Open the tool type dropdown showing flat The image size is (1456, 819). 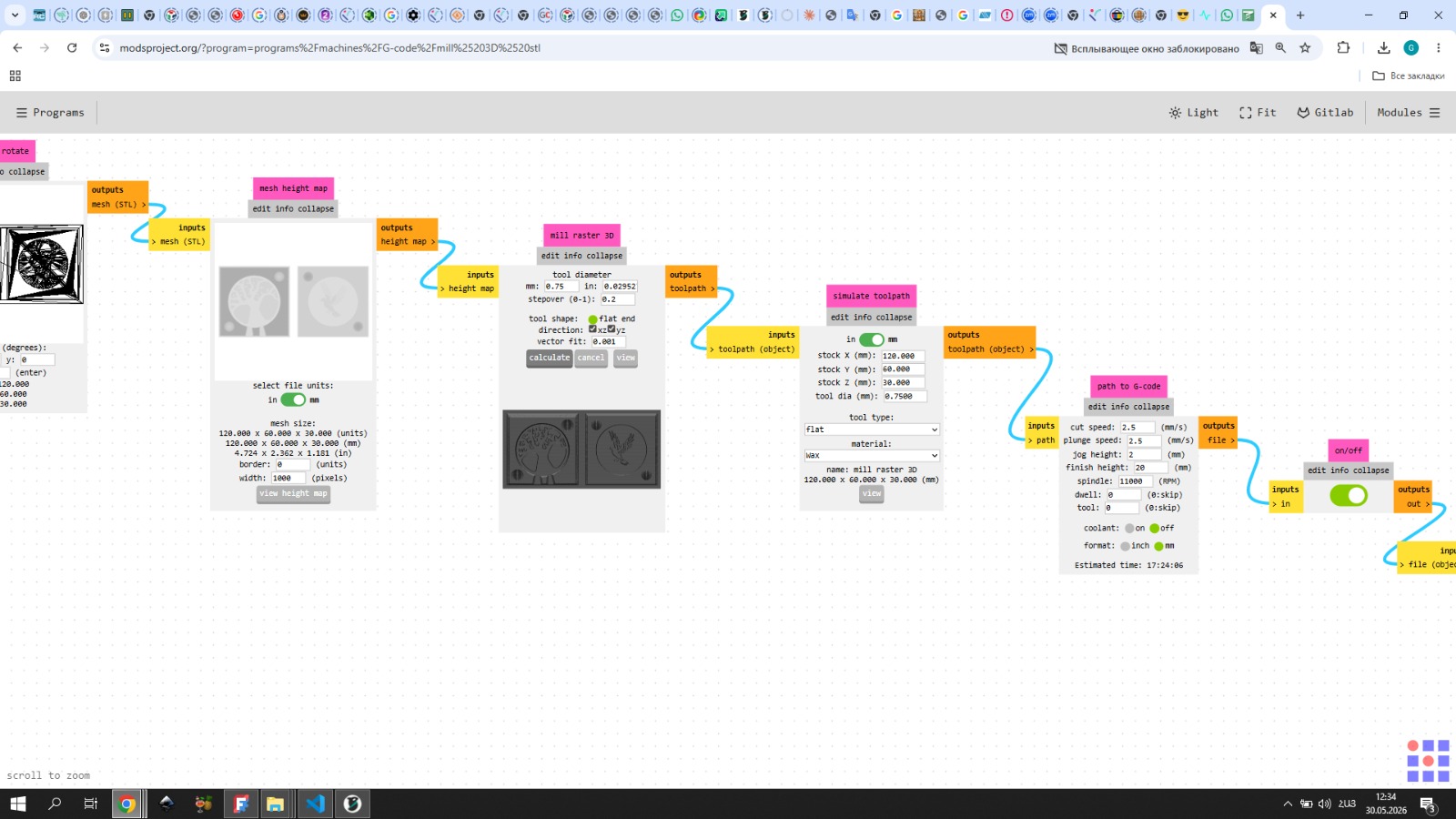coord(872,430)
